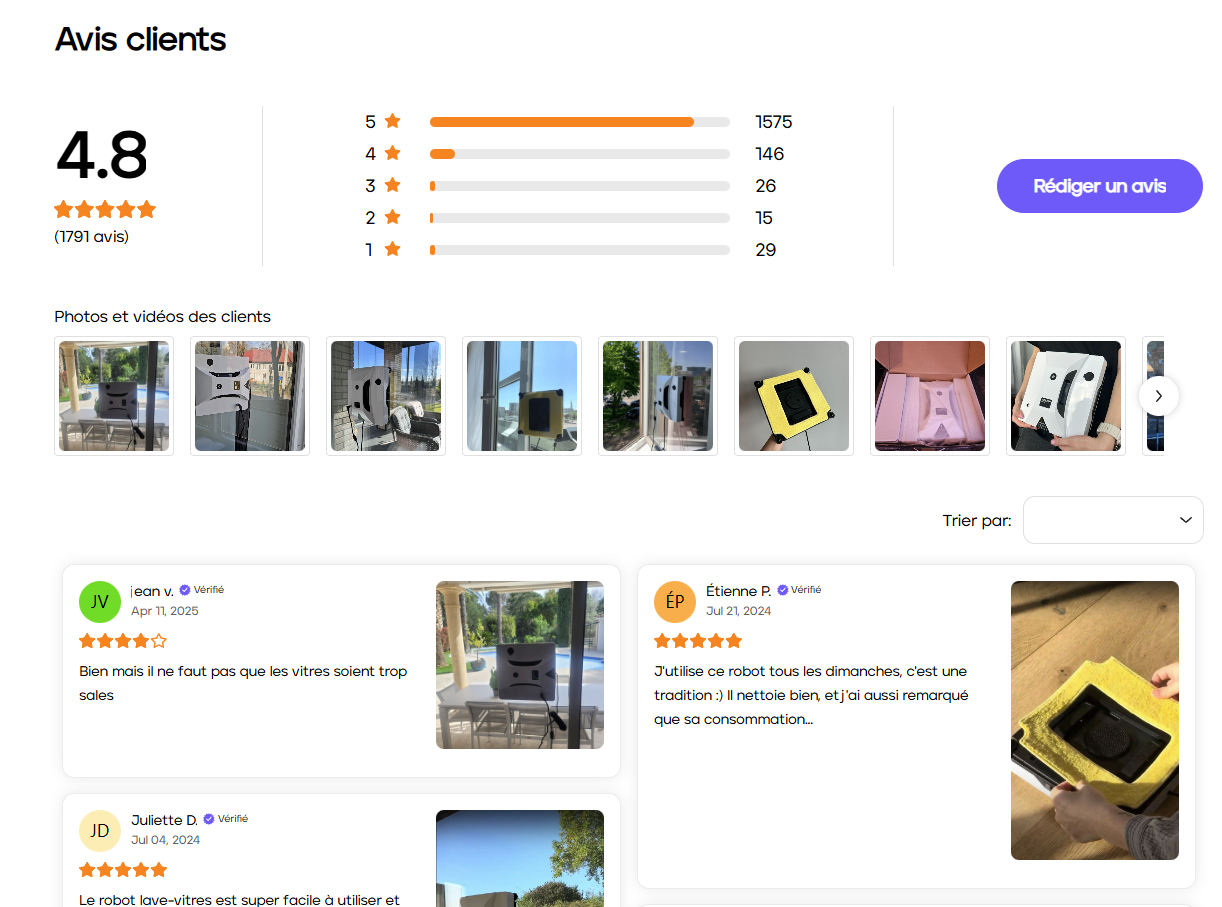The width and height of the screenshot is (1222, 907).
Task: Click the 3-star rating count bar
Action: click(579, 186)
